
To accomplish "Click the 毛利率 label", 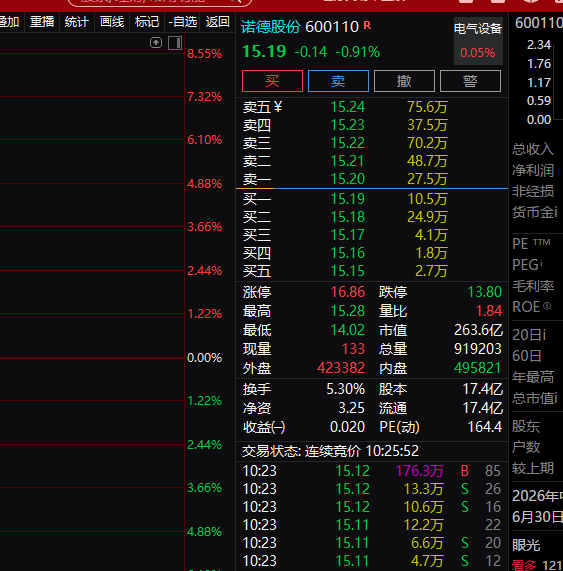I will point(533,286).
